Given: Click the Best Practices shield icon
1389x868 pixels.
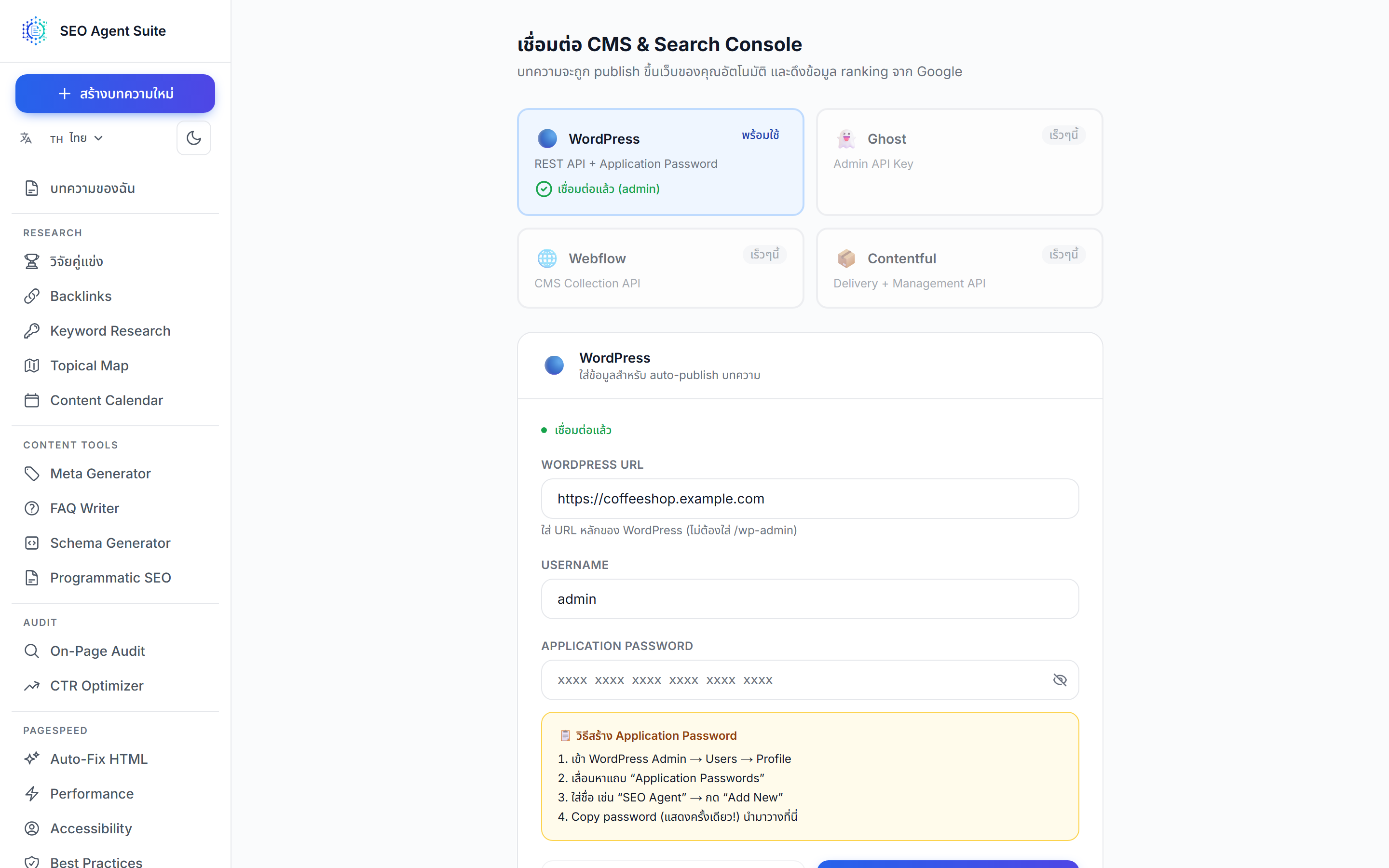Looking at the screenshot, I should (32, 862).
